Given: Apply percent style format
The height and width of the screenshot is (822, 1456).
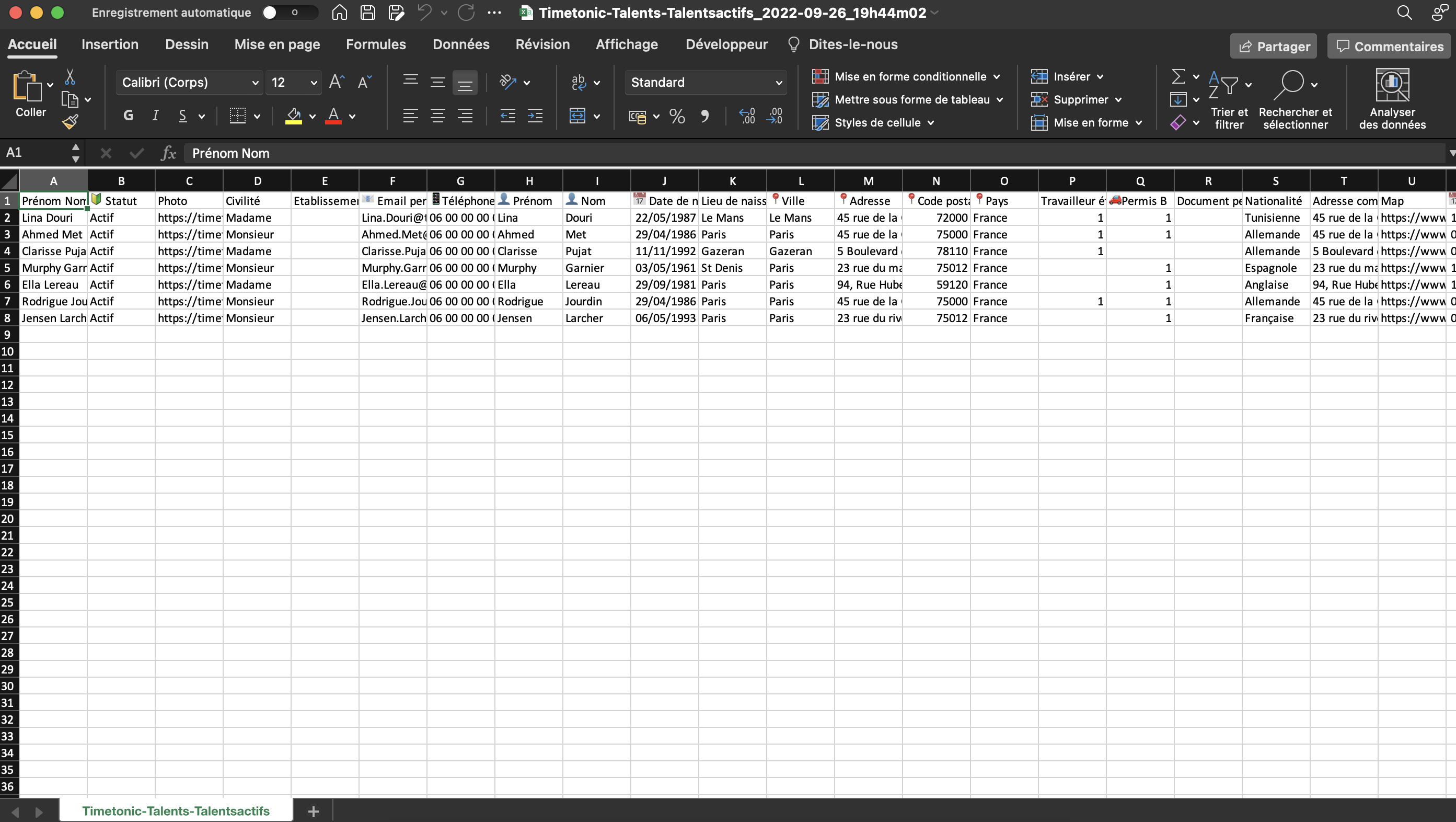Looking at the screenshot, I should point(677,116).
